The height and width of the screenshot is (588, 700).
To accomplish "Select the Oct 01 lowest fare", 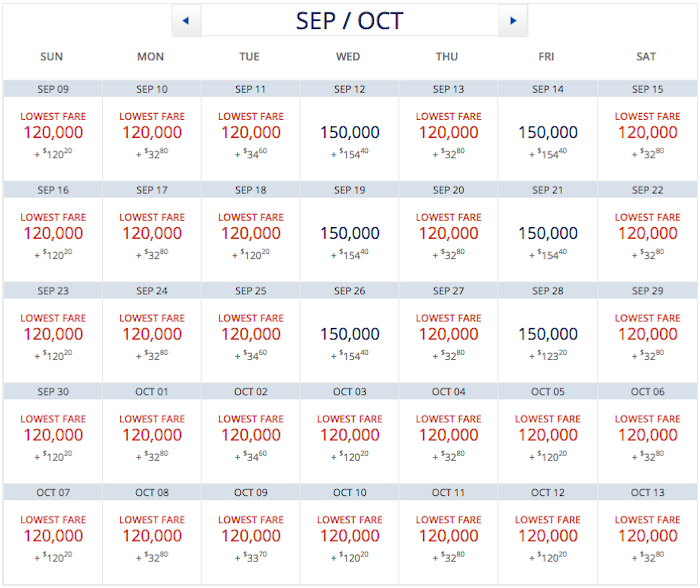I will tap(152, 436).
